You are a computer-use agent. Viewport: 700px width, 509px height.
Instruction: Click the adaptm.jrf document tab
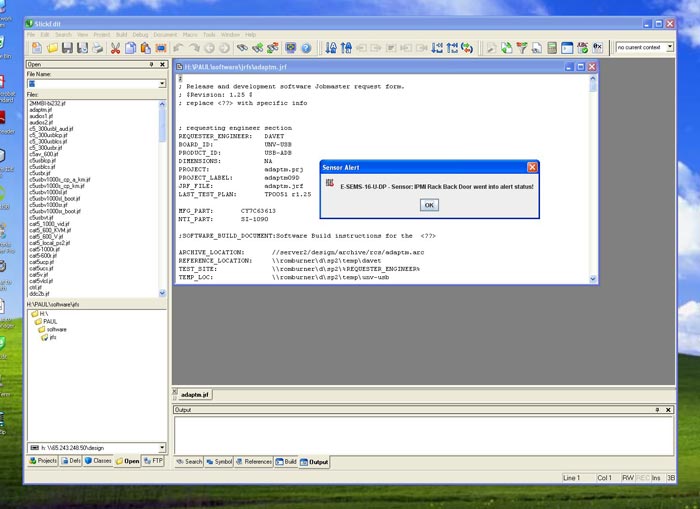coord(194,395)
